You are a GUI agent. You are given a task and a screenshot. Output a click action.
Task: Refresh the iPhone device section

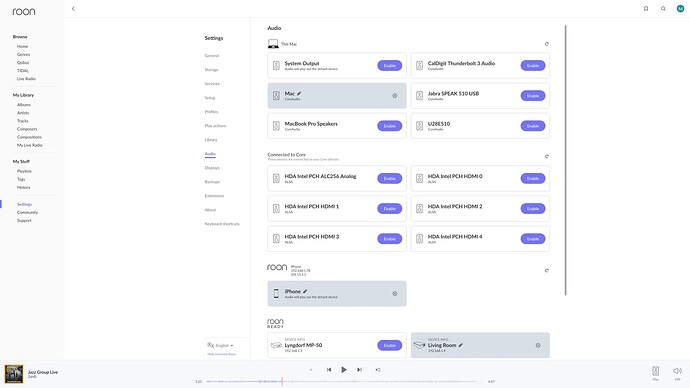point(547,271)
